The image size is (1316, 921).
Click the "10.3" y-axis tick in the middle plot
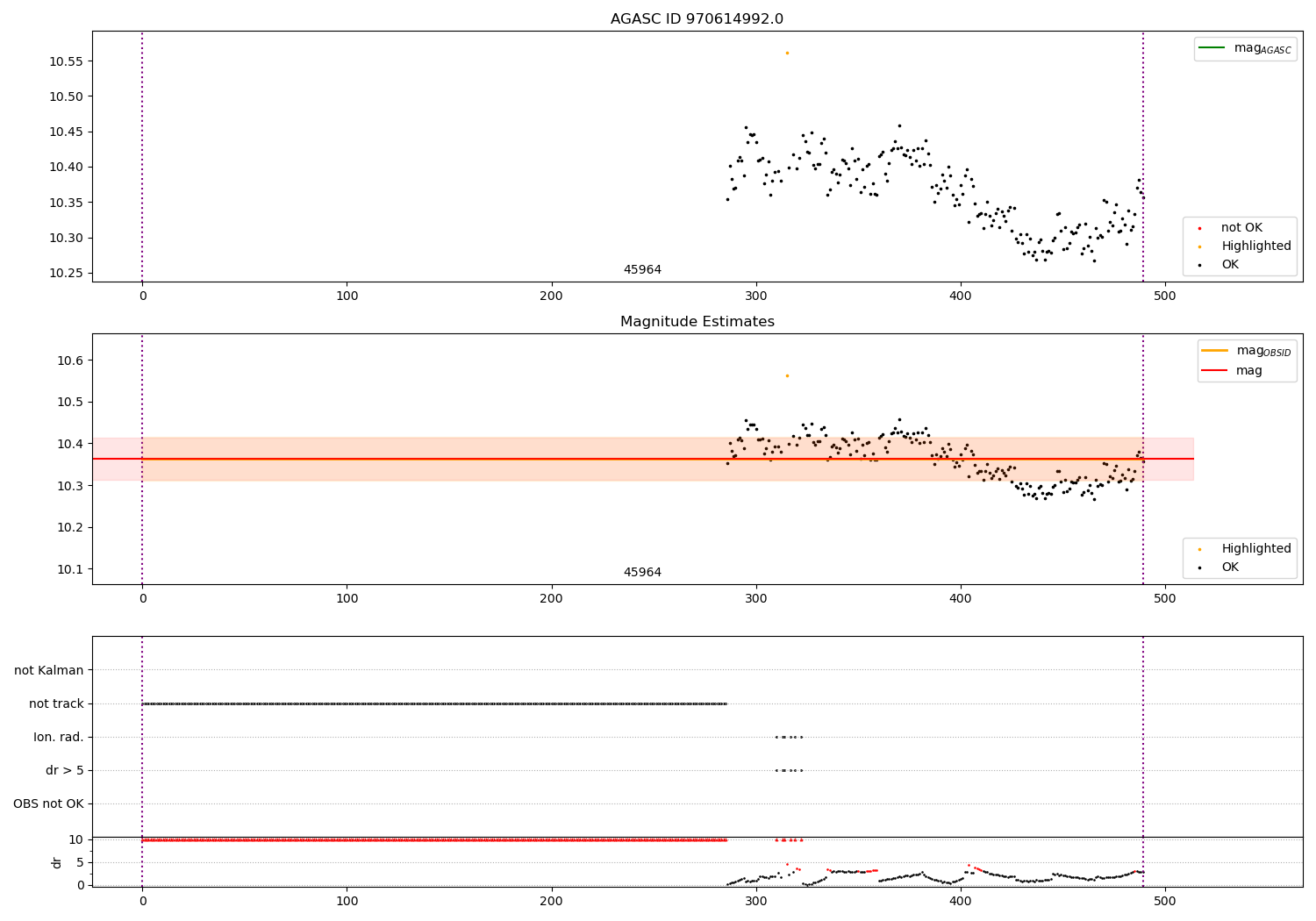pos(70,486)
